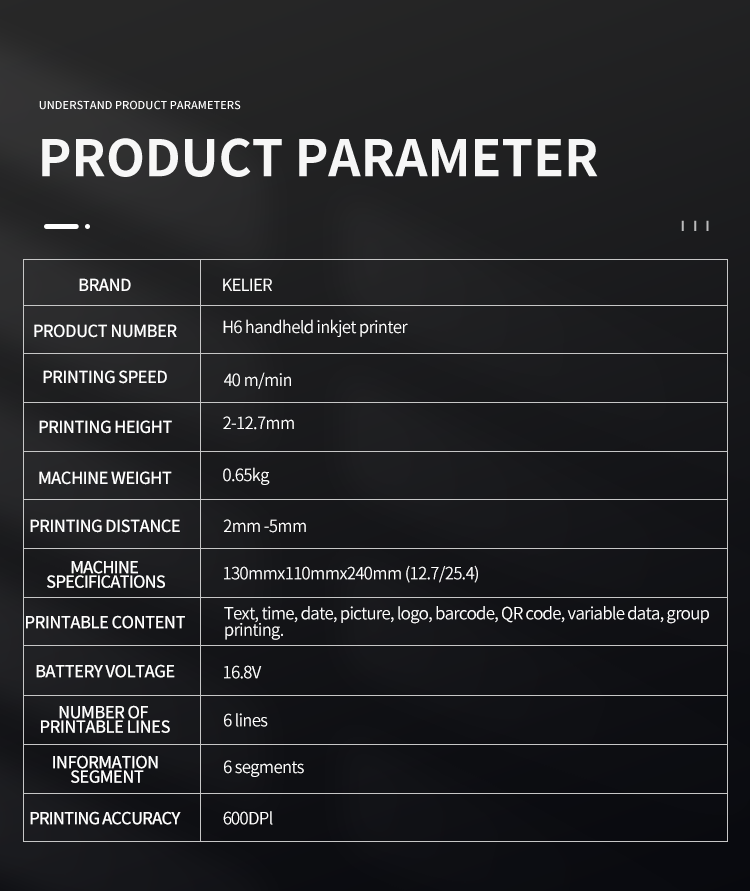The image size is (750, 891).
Task: Select the PRINTING SPEED label
Action: [105, 377]
